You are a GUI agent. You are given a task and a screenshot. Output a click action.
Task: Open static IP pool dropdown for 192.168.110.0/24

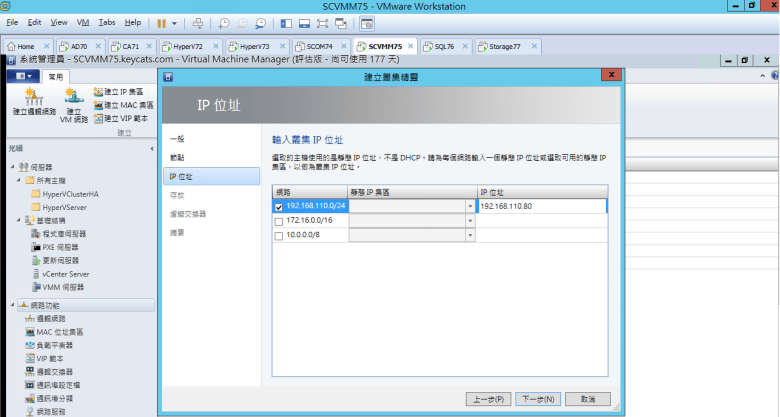click(470, 207)
